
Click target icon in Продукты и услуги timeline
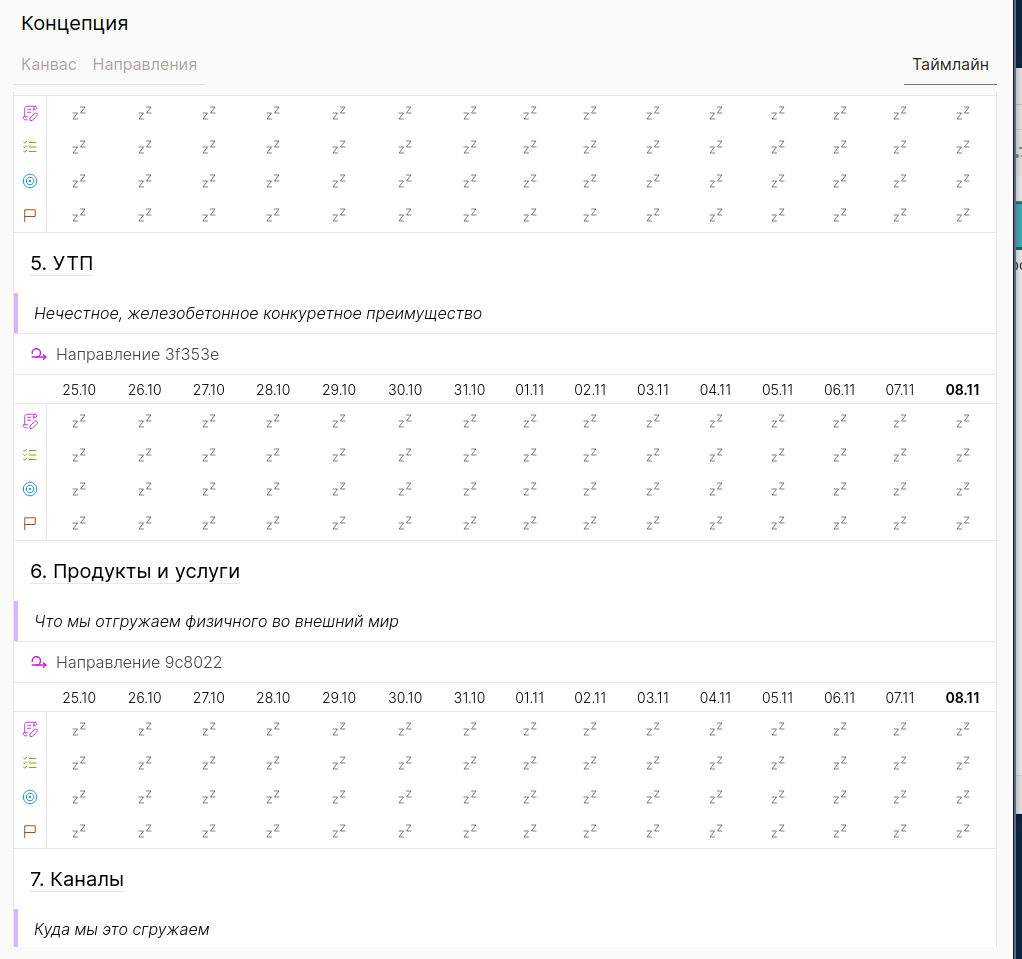[x=30, y=797]
